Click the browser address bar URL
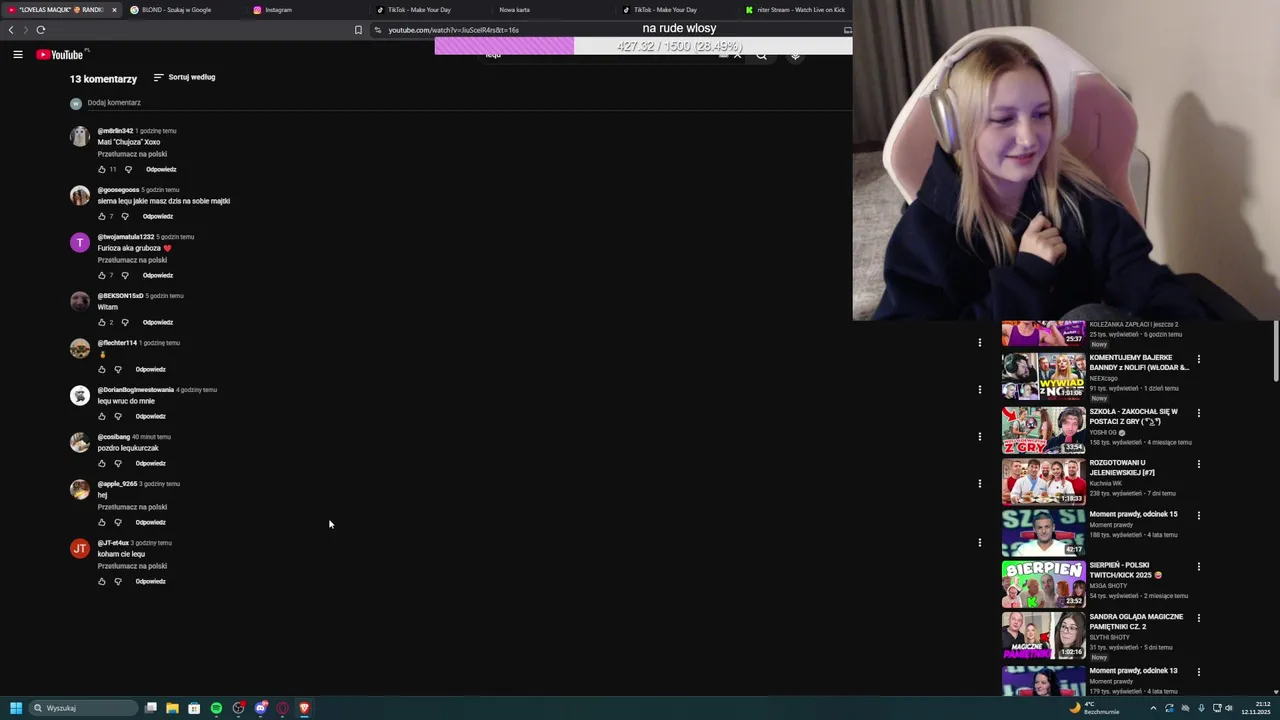 coord(453,30)
